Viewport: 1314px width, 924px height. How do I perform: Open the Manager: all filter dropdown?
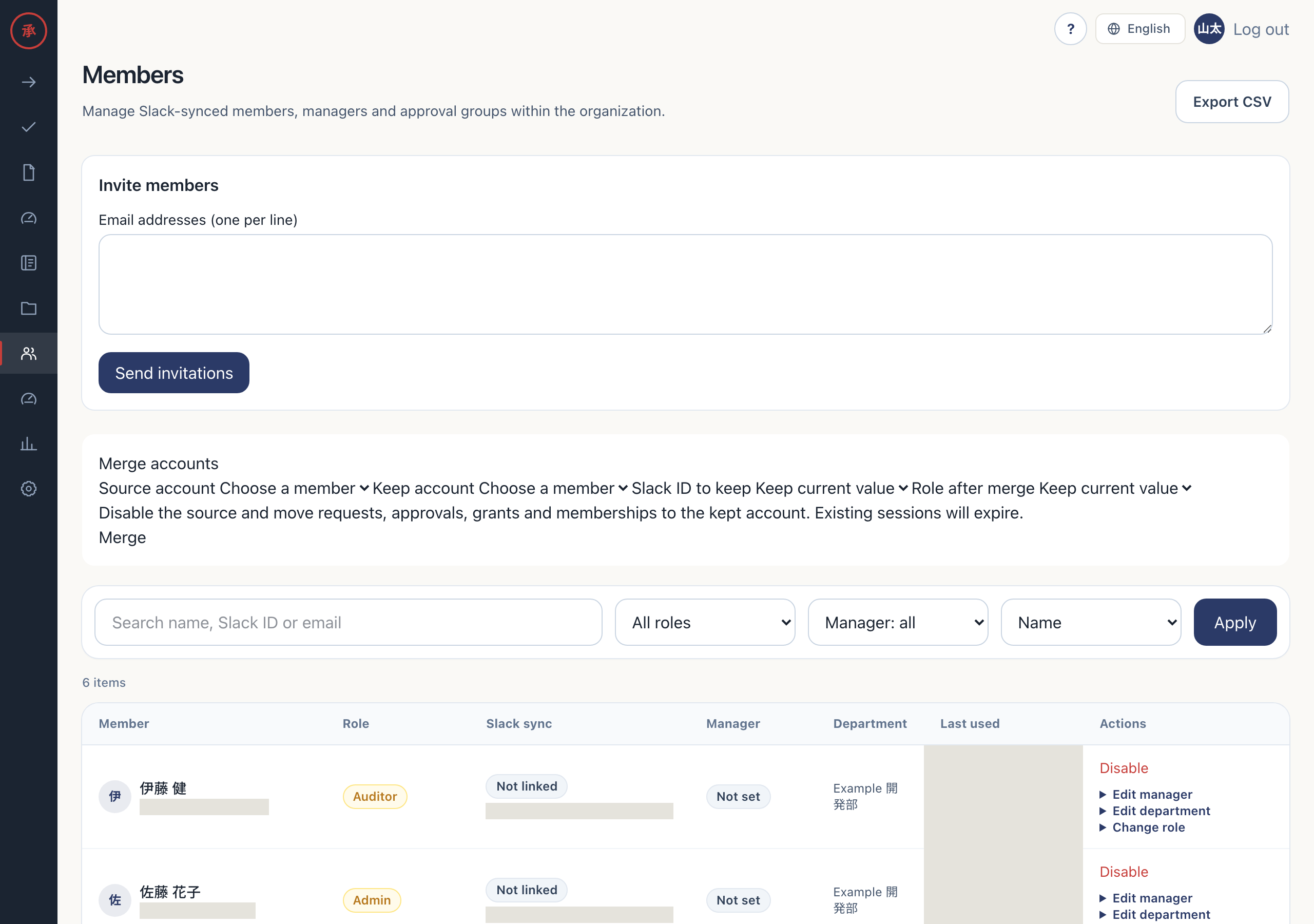coord(897,622)
